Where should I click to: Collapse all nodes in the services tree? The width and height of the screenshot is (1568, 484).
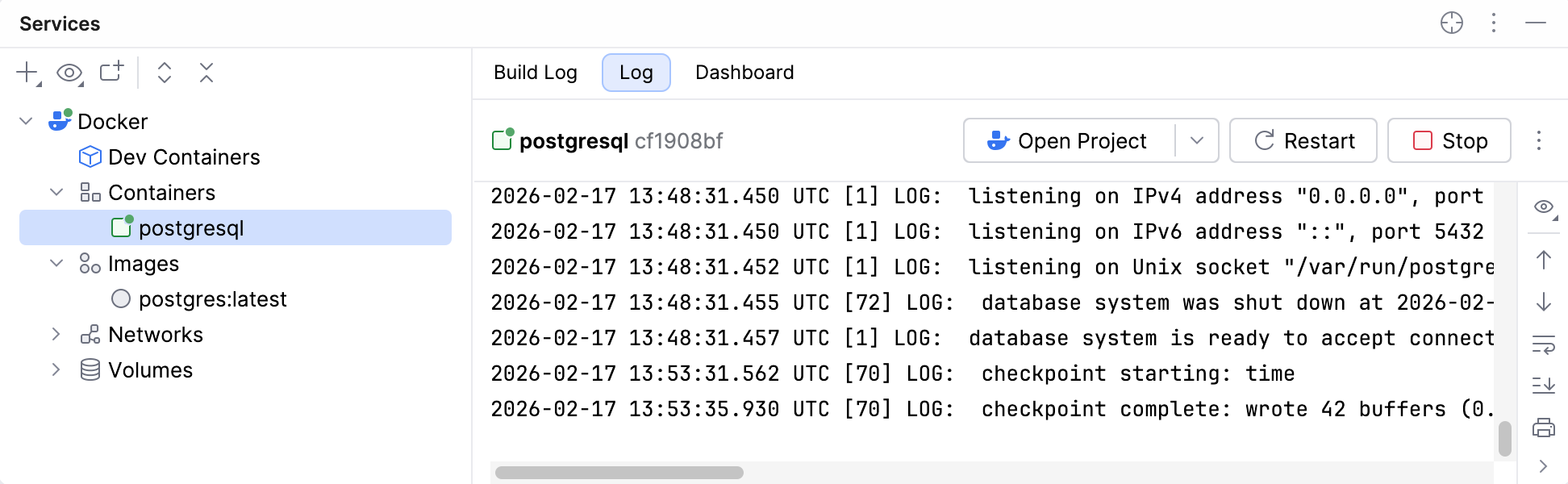(x=206, y=73)
